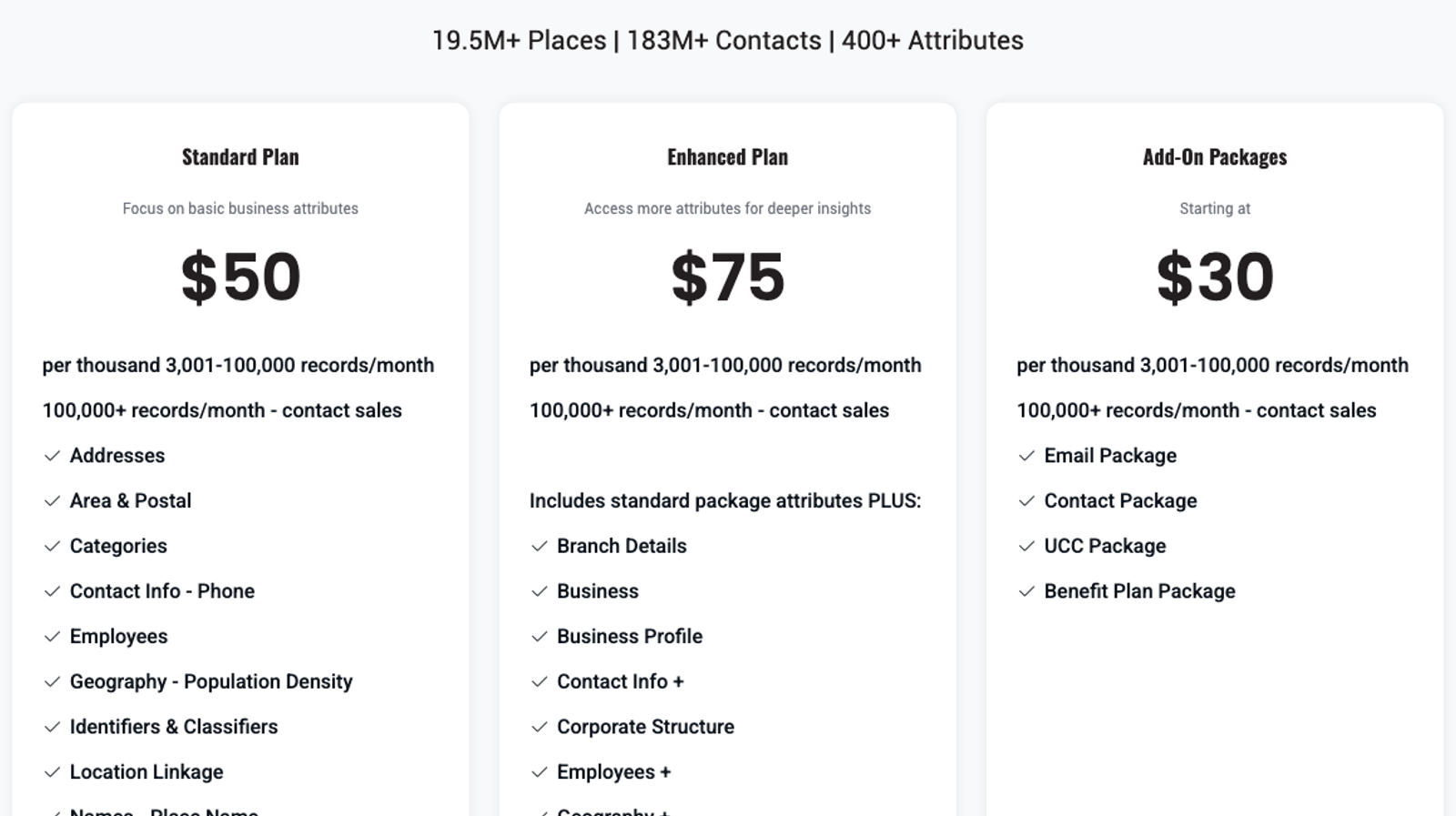Click the checkmark by Benefit Plan Package
Screen dimensions: 1456x816
click(x=1026, y=591)
